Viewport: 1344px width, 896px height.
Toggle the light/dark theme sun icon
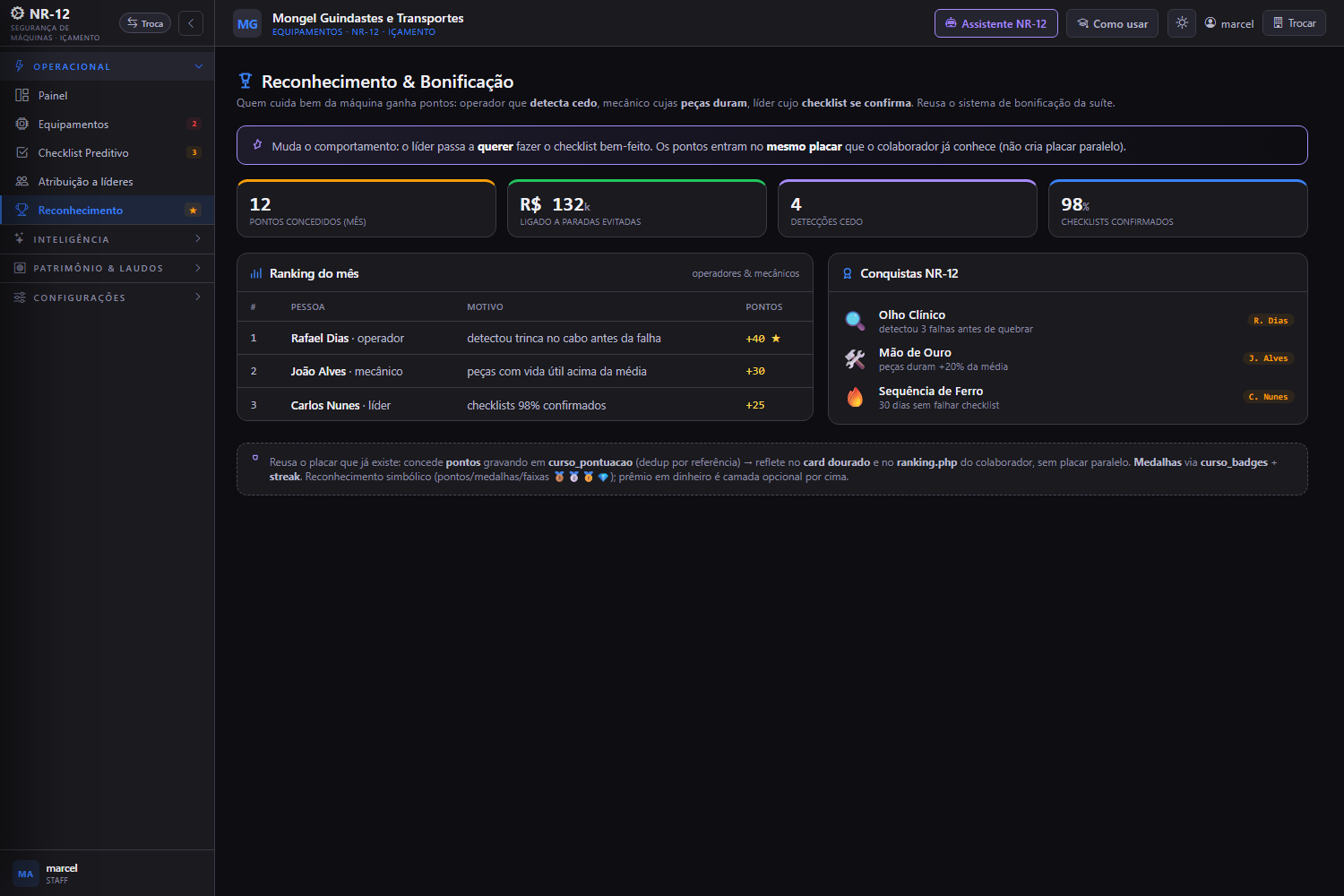(1182, 23)
